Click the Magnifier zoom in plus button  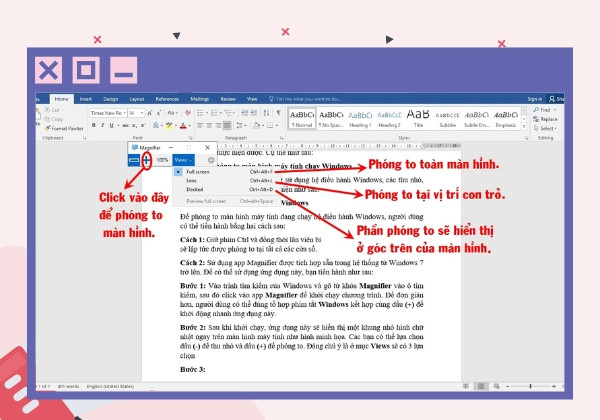click(x=147, y=160)
